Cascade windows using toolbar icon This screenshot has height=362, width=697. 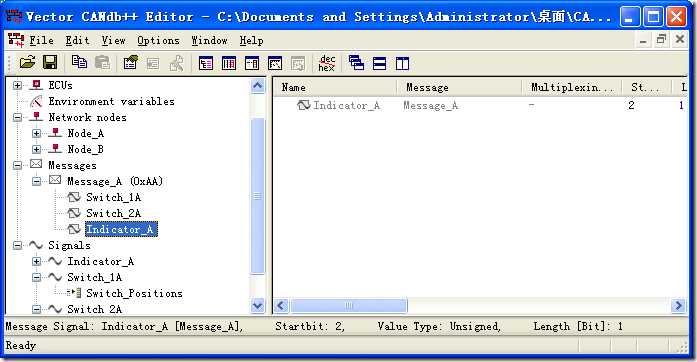point(357,63)
